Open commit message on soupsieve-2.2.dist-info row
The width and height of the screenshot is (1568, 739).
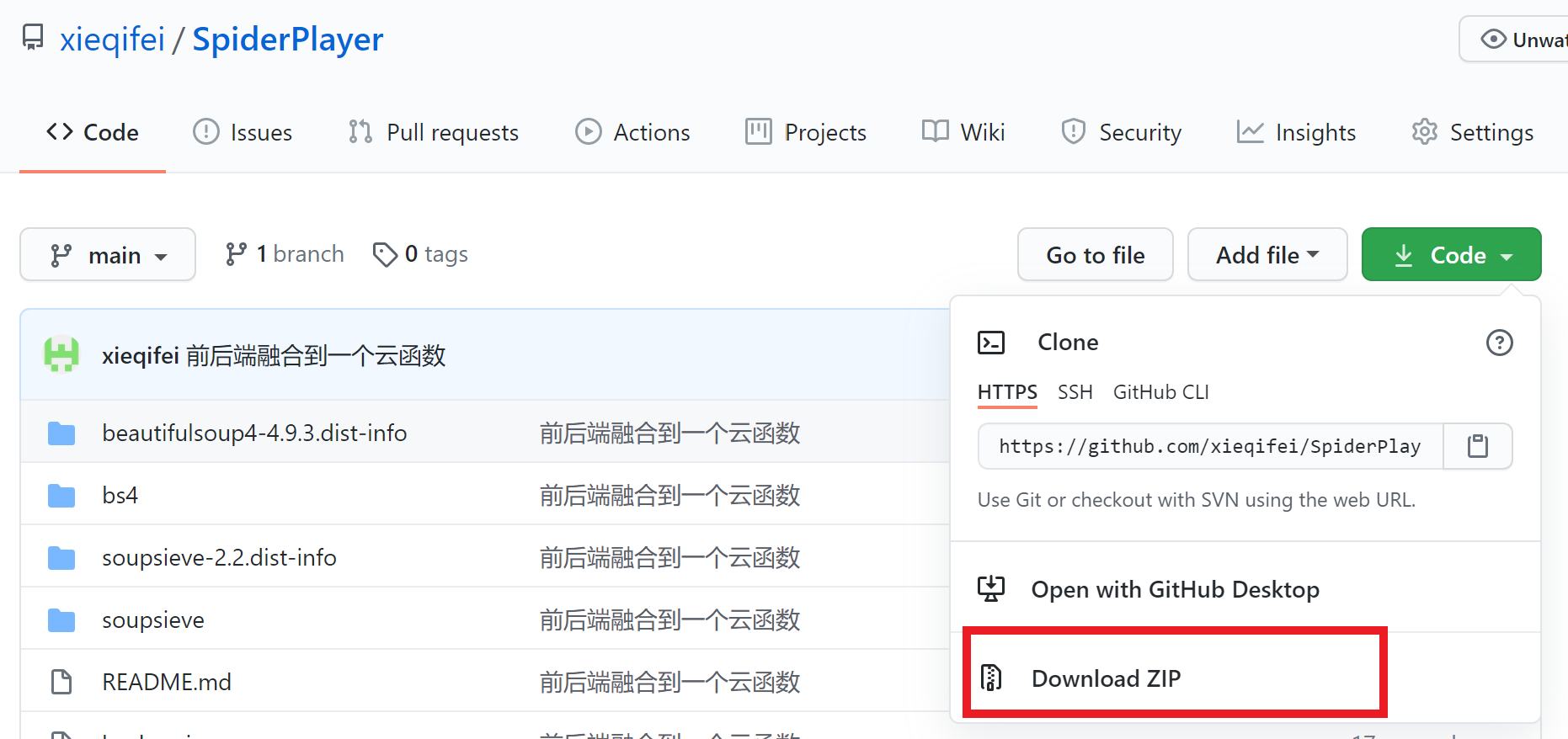point(670,557)
